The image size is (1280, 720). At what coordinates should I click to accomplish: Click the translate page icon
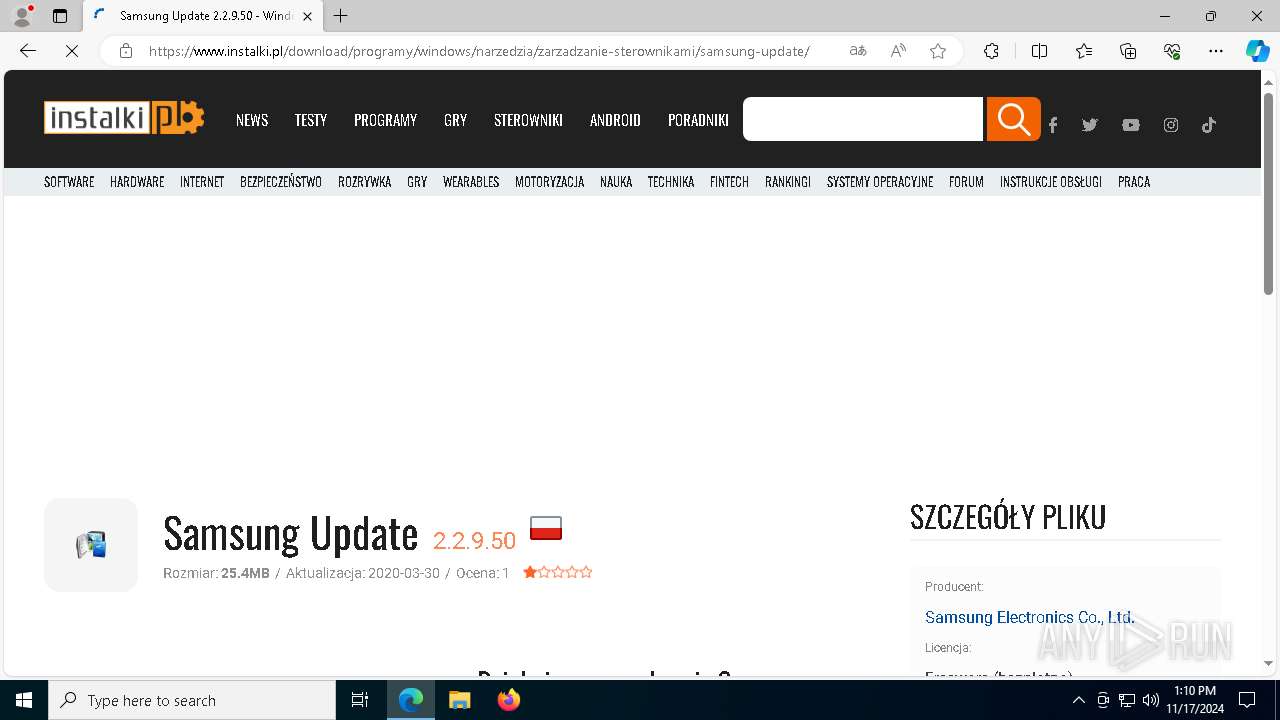tap(858, 51)
